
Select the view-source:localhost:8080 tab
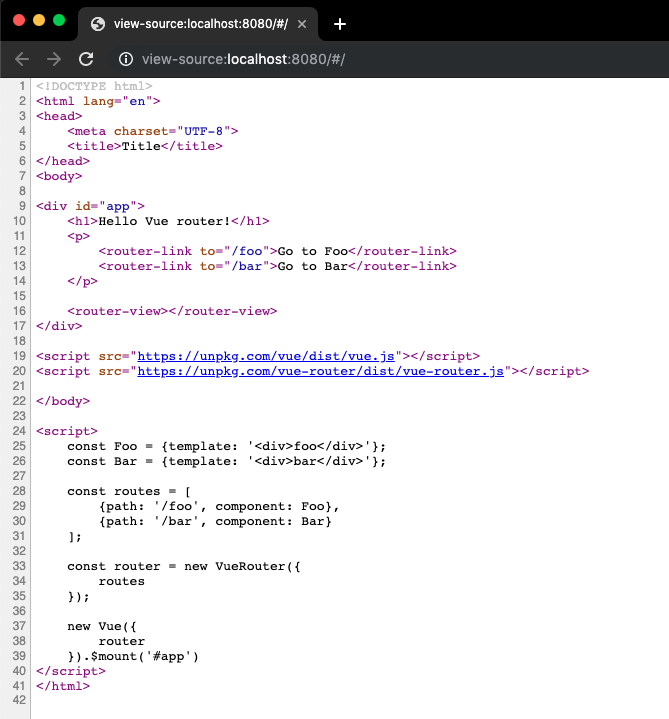[x=198, y=24]
